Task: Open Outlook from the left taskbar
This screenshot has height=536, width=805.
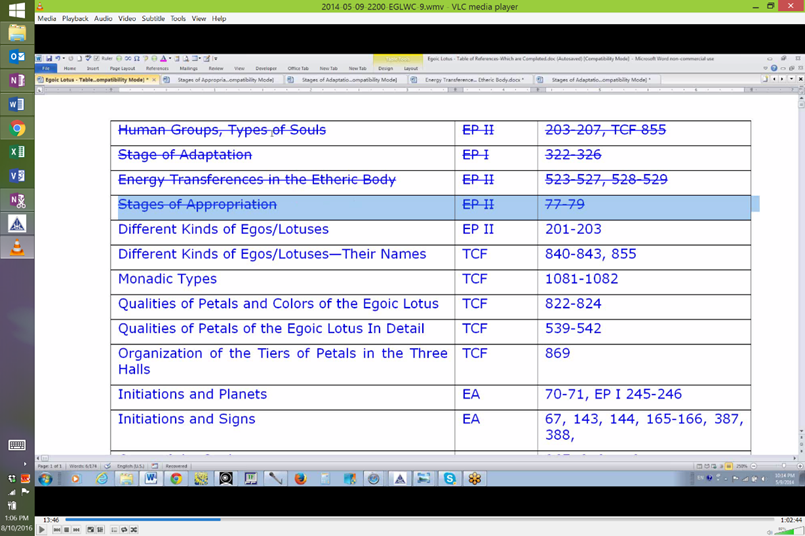Action: (x=17, y=57)
